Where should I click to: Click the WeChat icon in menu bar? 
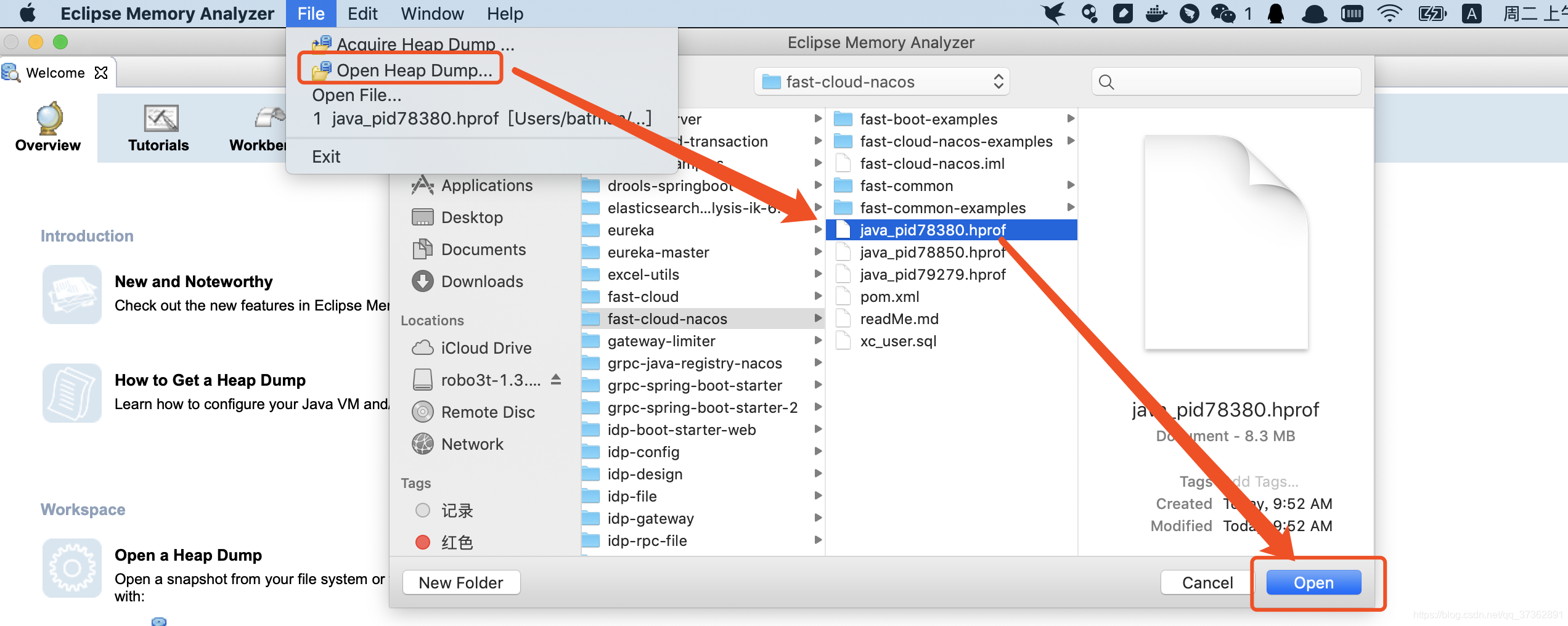tap(1223, 14)
